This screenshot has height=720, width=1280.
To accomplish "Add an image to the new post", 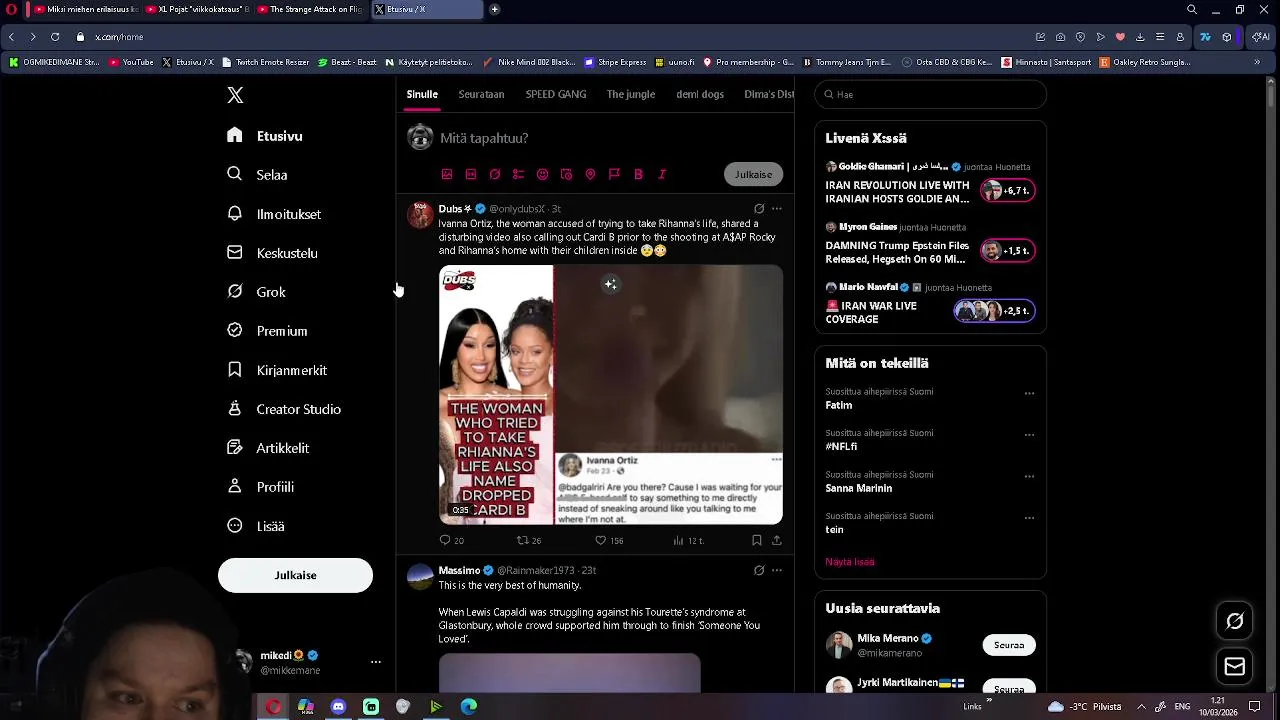I will [447, 174].
